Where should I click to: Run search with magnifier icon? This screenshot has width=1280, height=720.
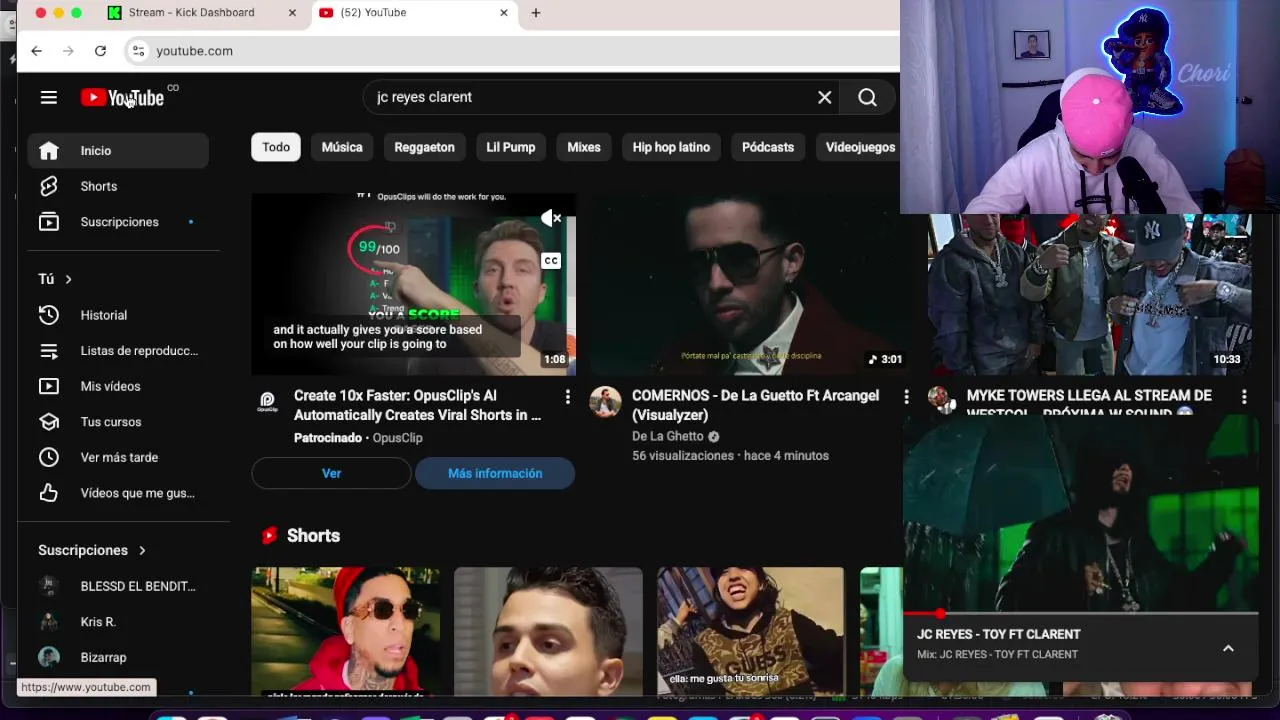point(867,97)
